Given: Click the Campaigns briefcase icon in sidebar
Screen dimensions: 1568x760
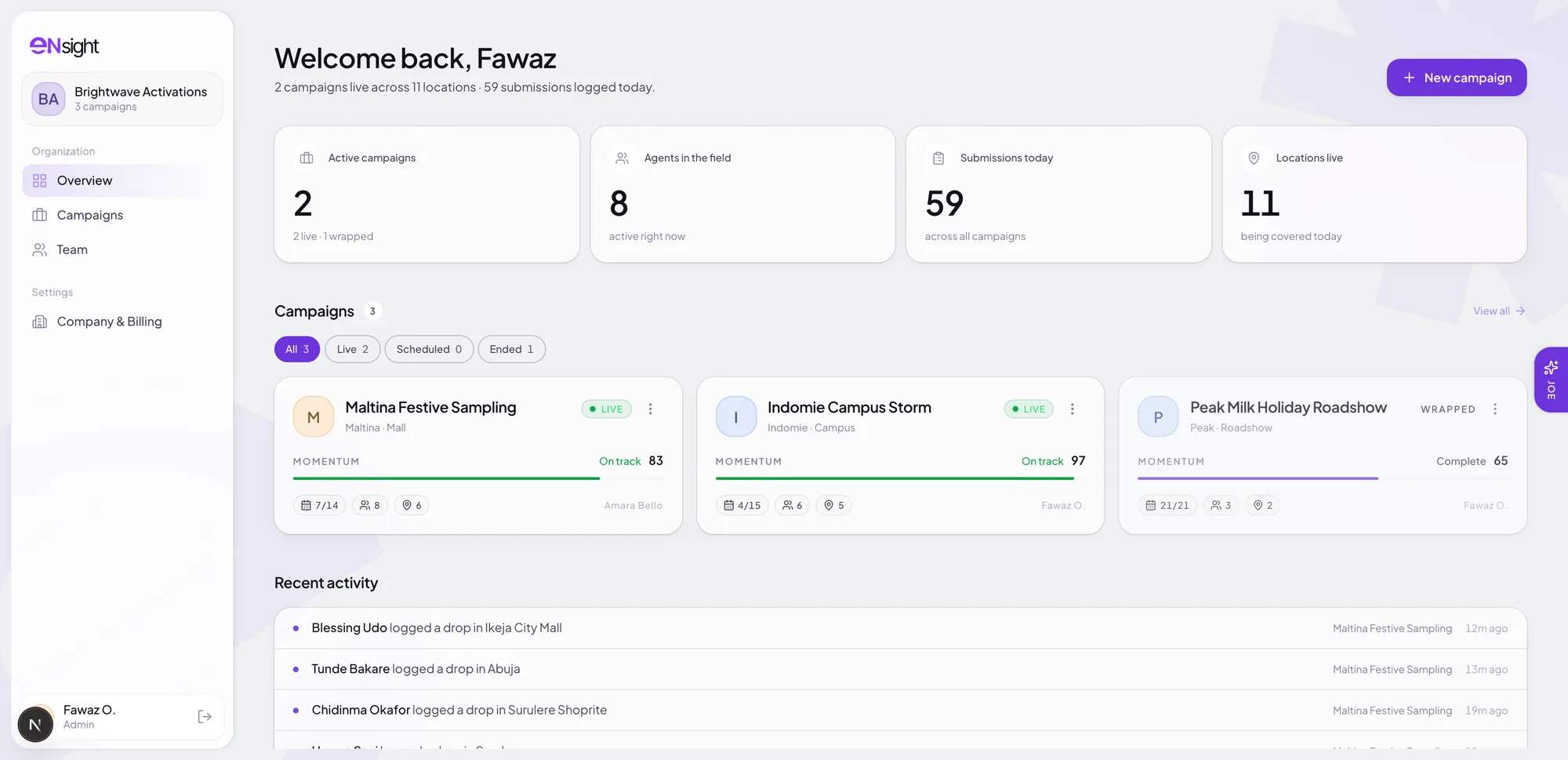Looking at the screenshot, I should coord(40,215).
